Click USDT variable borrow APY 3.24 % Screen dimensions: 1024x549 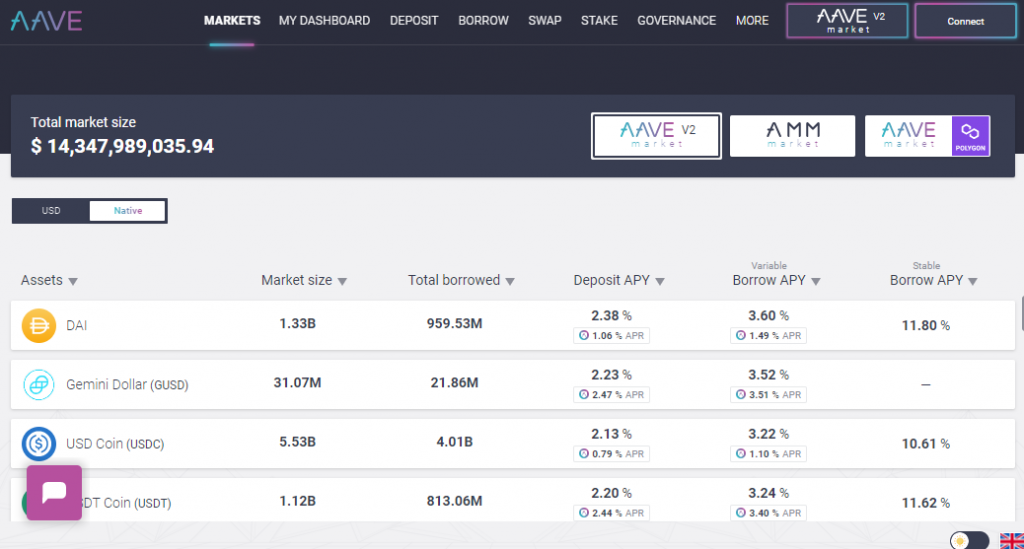coord(769,494)
